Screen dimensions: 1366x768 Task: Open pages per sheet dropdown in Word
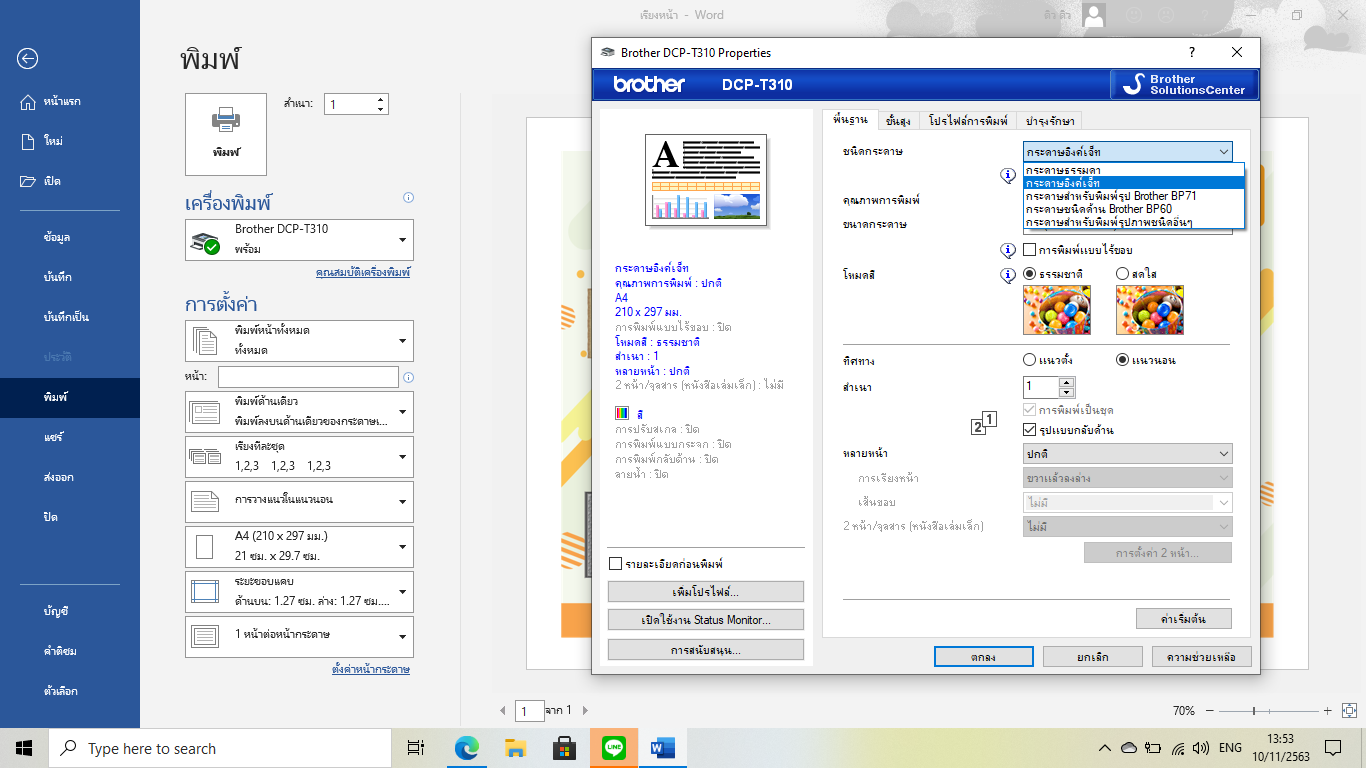[299, 636]
